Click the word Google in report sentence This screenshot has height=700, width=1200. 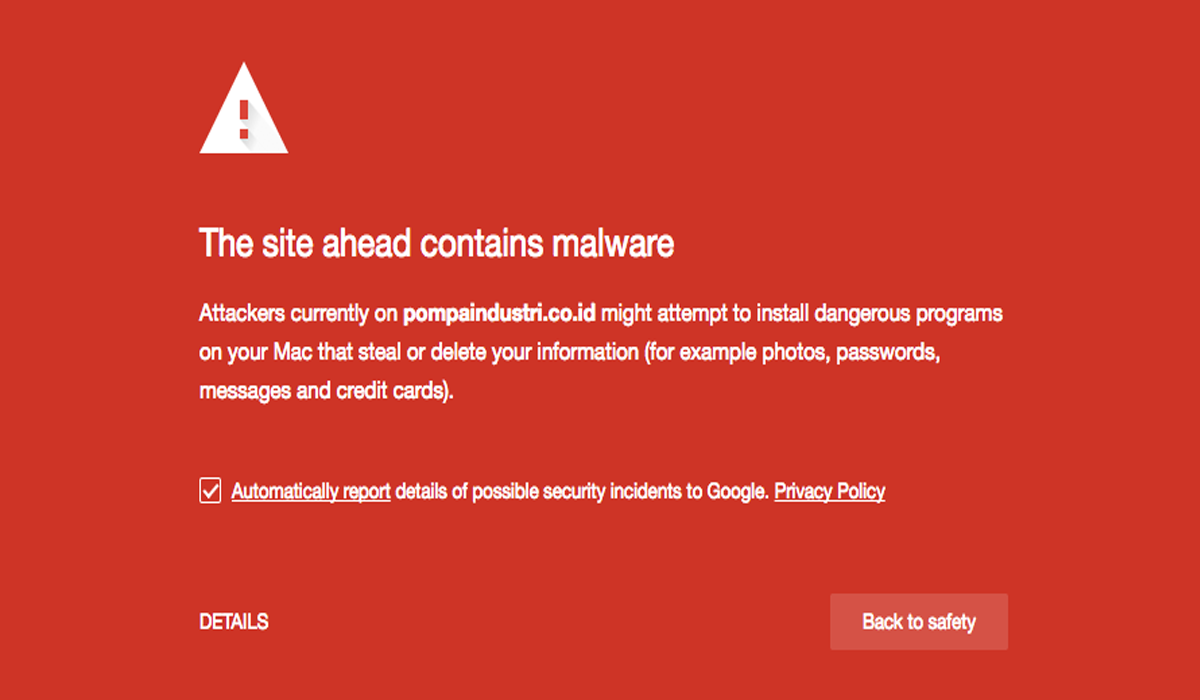(x=738, y=491)
